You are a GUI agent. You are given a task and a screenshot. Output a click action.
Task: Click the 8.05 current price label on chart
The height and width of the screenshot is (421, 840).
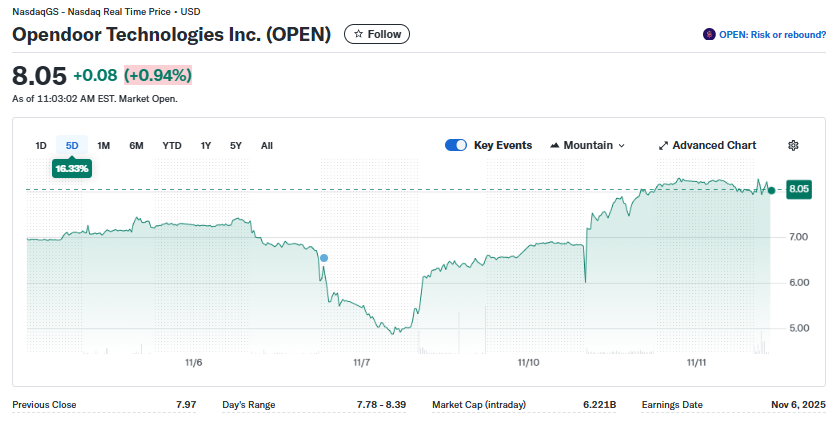click(799, 189)
